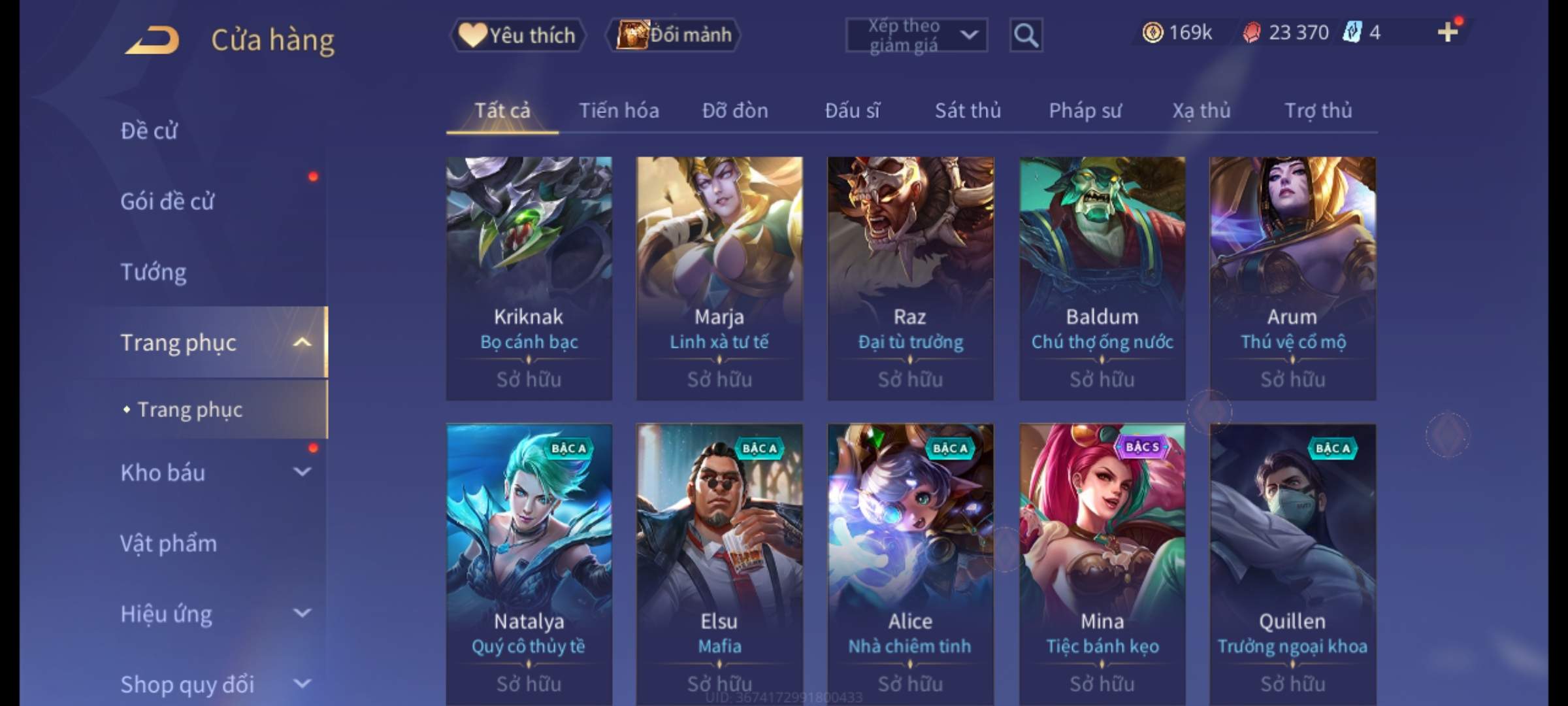Open Kriknak Bọ cánh bạc skin card
The image size is (1568, 706).
pos(529,278)
